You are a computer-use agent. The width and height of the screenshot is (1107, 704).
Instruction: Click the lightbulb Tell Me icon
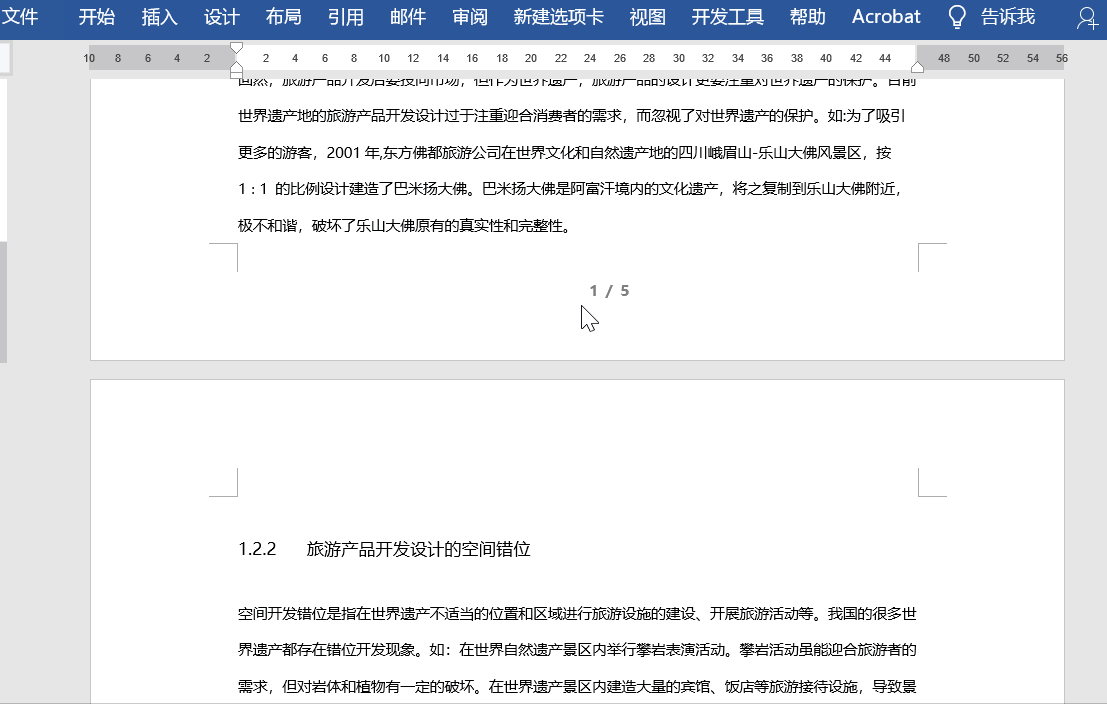[x=957, y=17]
